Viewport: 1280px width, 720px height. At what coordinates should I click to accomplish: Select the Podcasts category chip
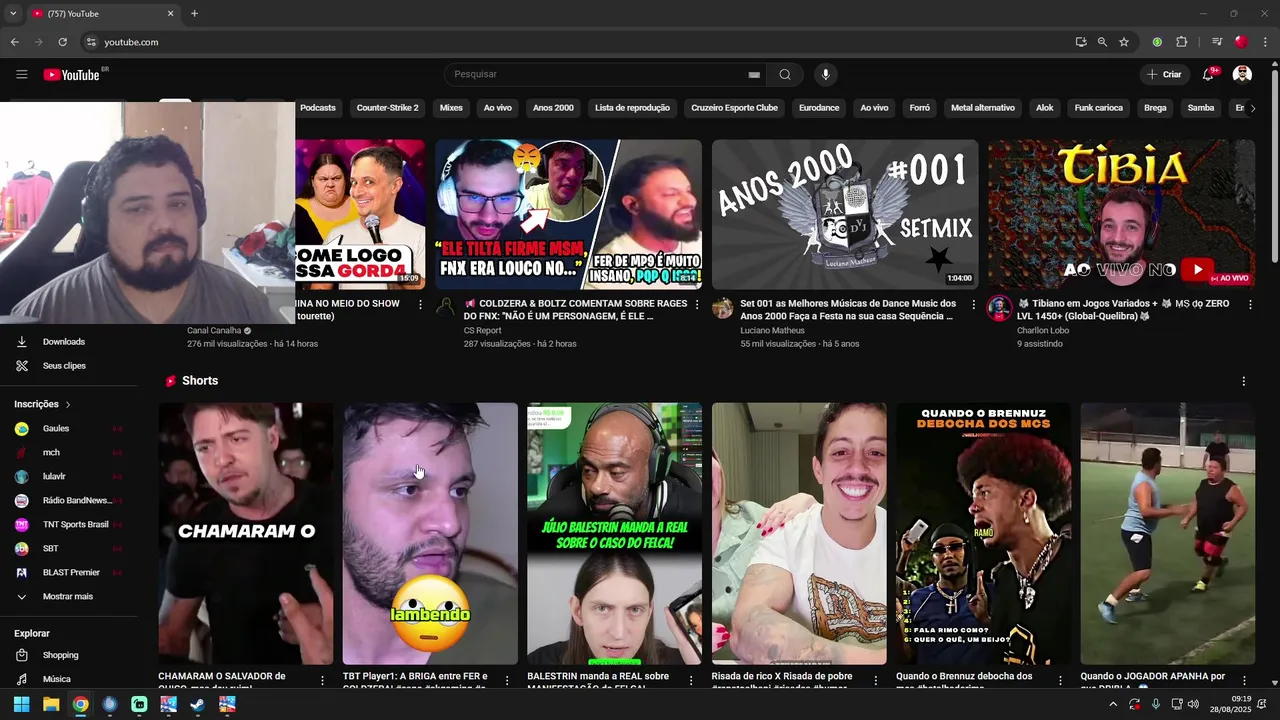pyautogui.click(x=318, y=108)
